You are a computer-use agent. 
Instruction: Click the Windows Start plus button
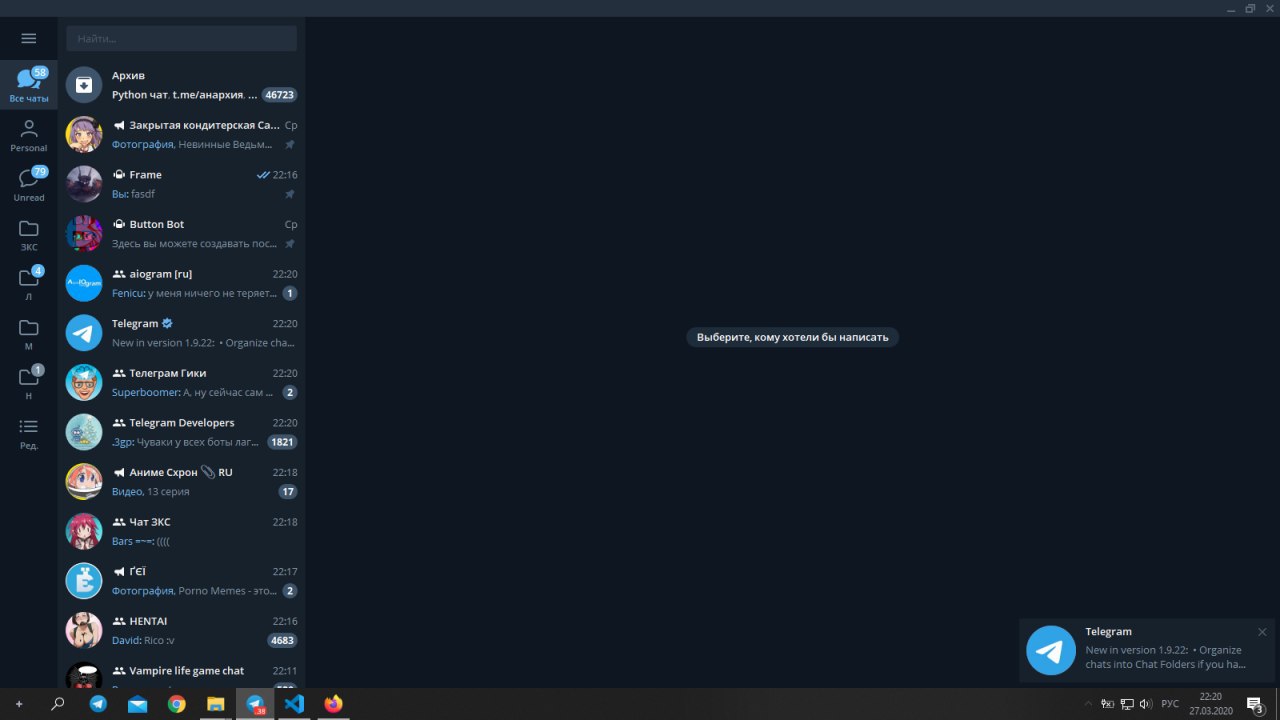[x=19, y=704]
